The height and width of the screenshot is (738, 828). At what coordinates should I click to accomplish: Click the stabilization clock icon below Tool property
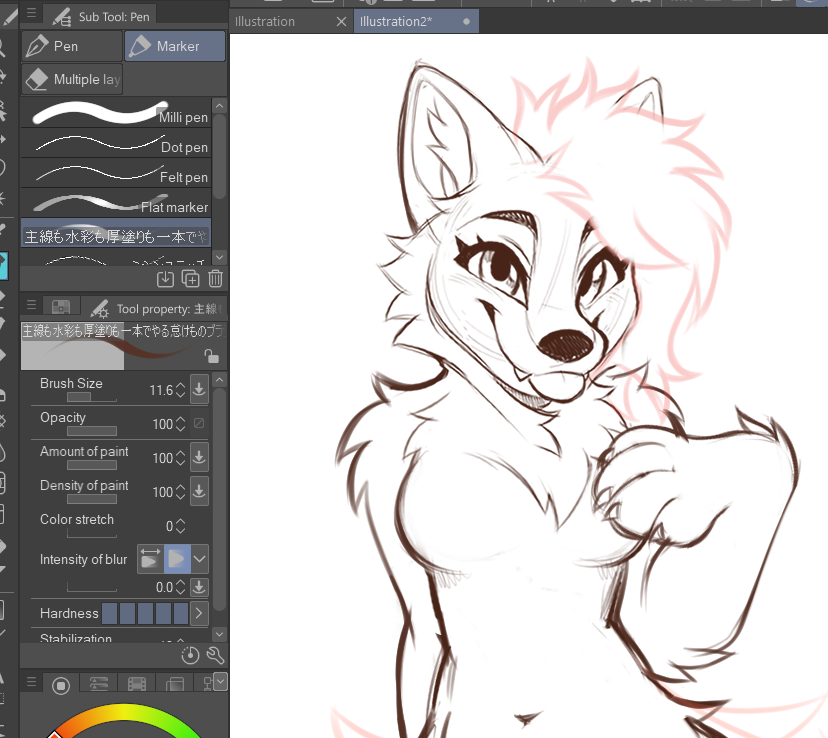190,655
